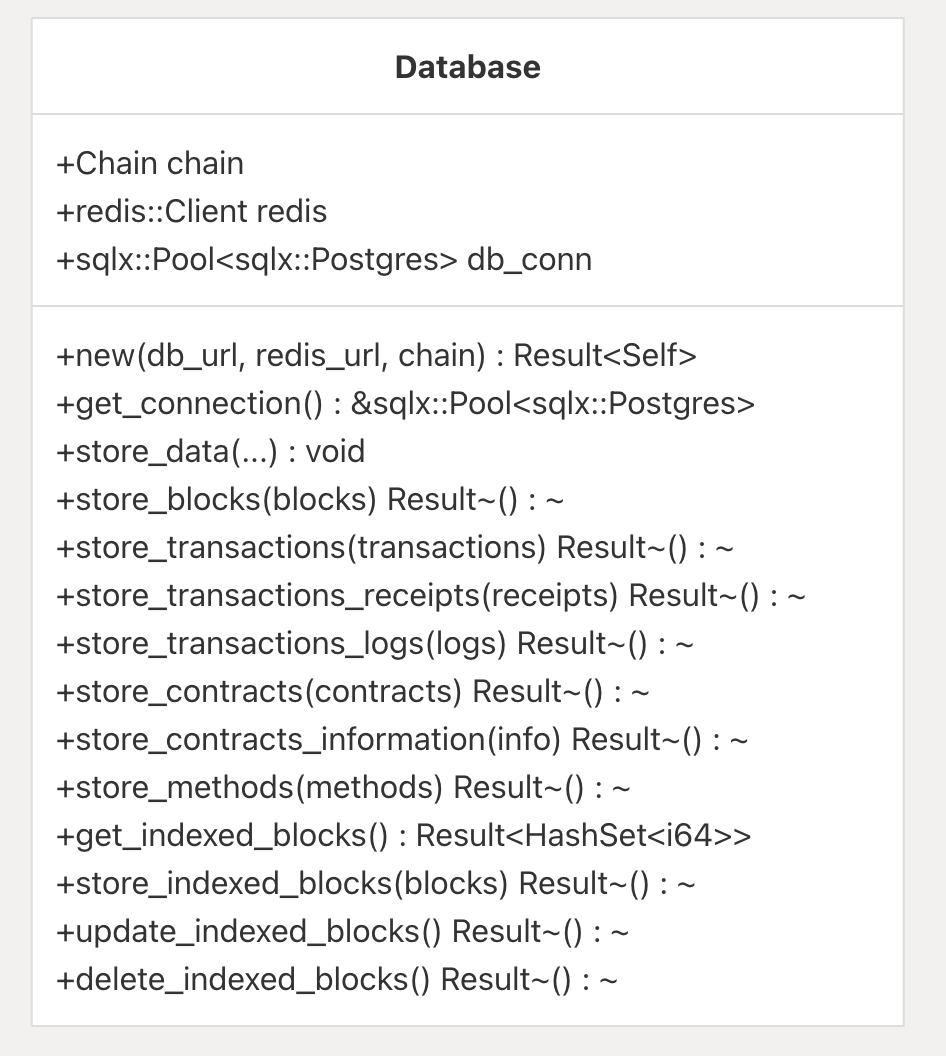Click the Result<HashSet<i64>> return type
The height and width of the screenshot is (1056, 946).
click(x=583, y=835)
